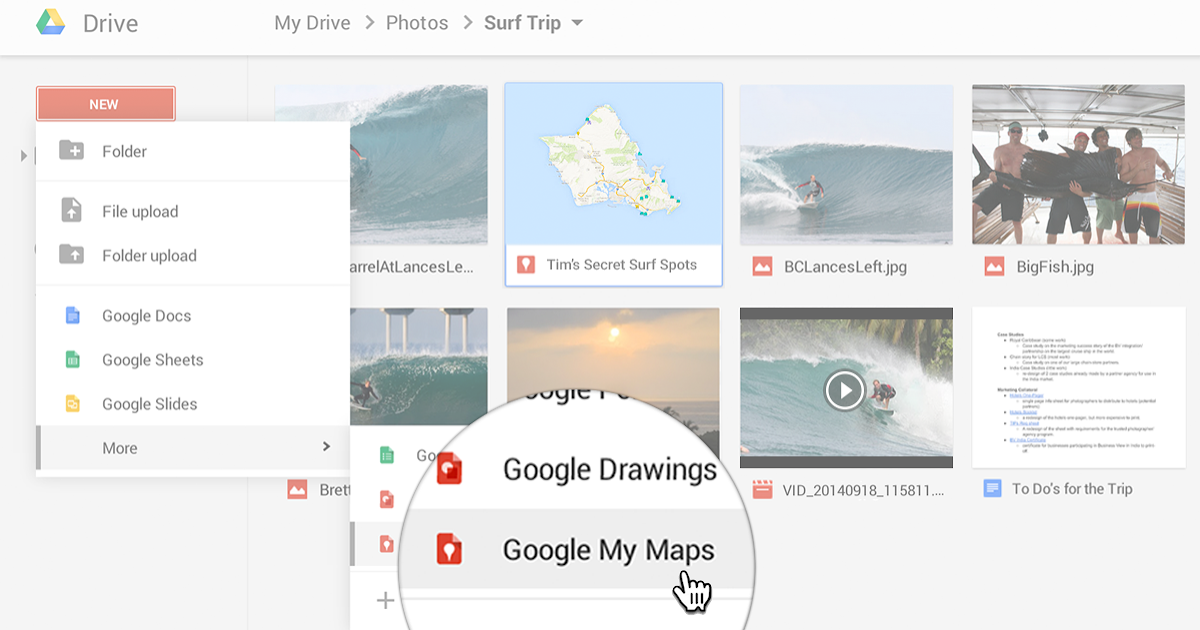Click the file upload arrow icon
1200x630 pixels.
coord(71,210)
